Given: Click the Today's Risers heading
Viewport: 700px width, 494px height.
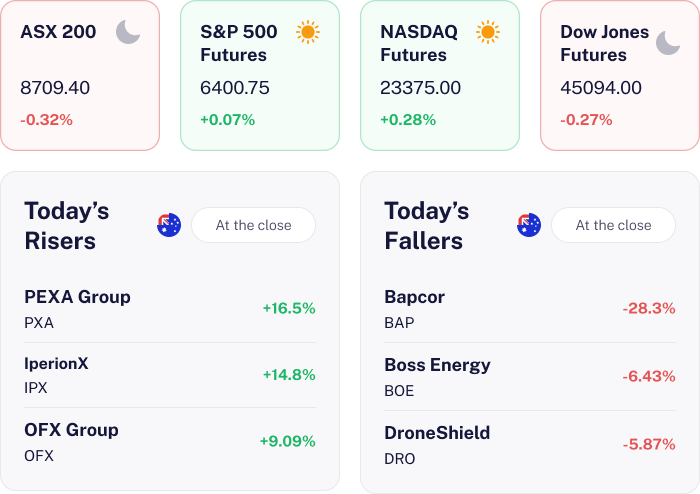Looking at the screenshot, I should (67, 226).
